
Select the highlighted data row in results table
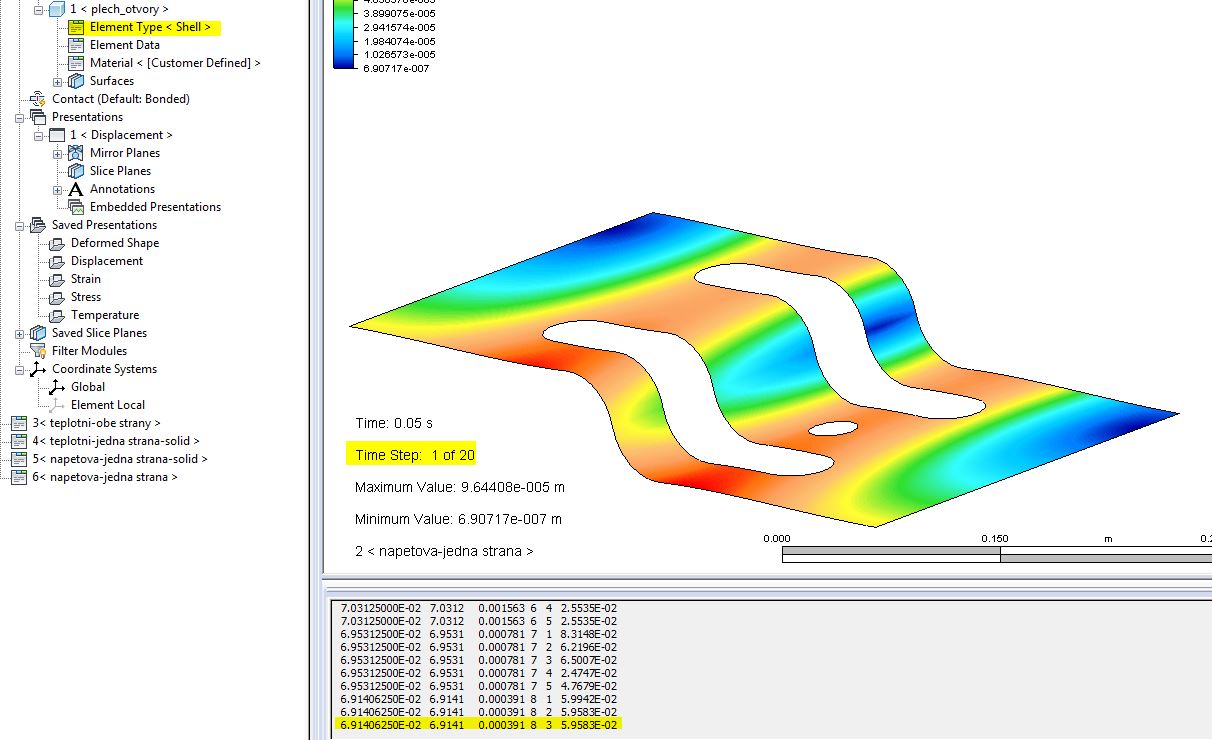pos(480,723)
